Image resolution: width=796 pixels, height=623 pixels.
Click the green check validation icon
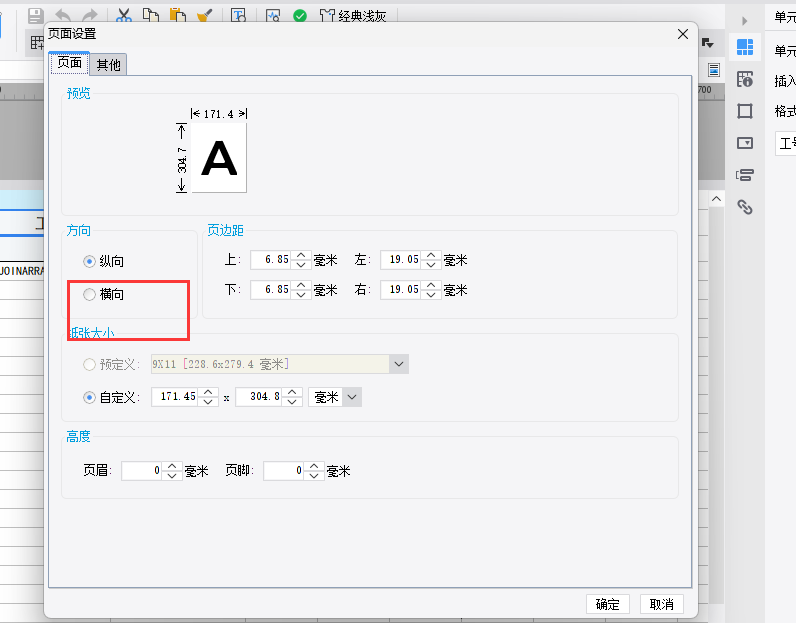point(300,16)
